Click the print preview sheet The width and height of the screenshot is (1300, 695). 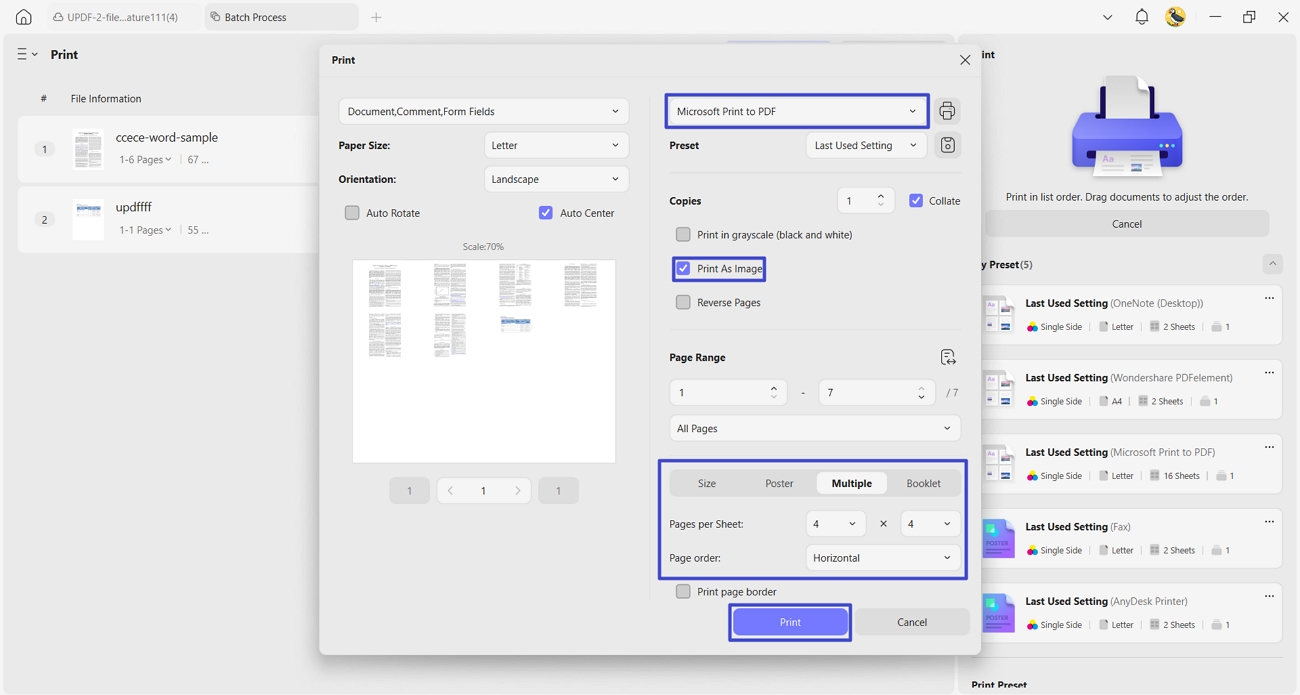pyautogui.click(x=484, y=361)
